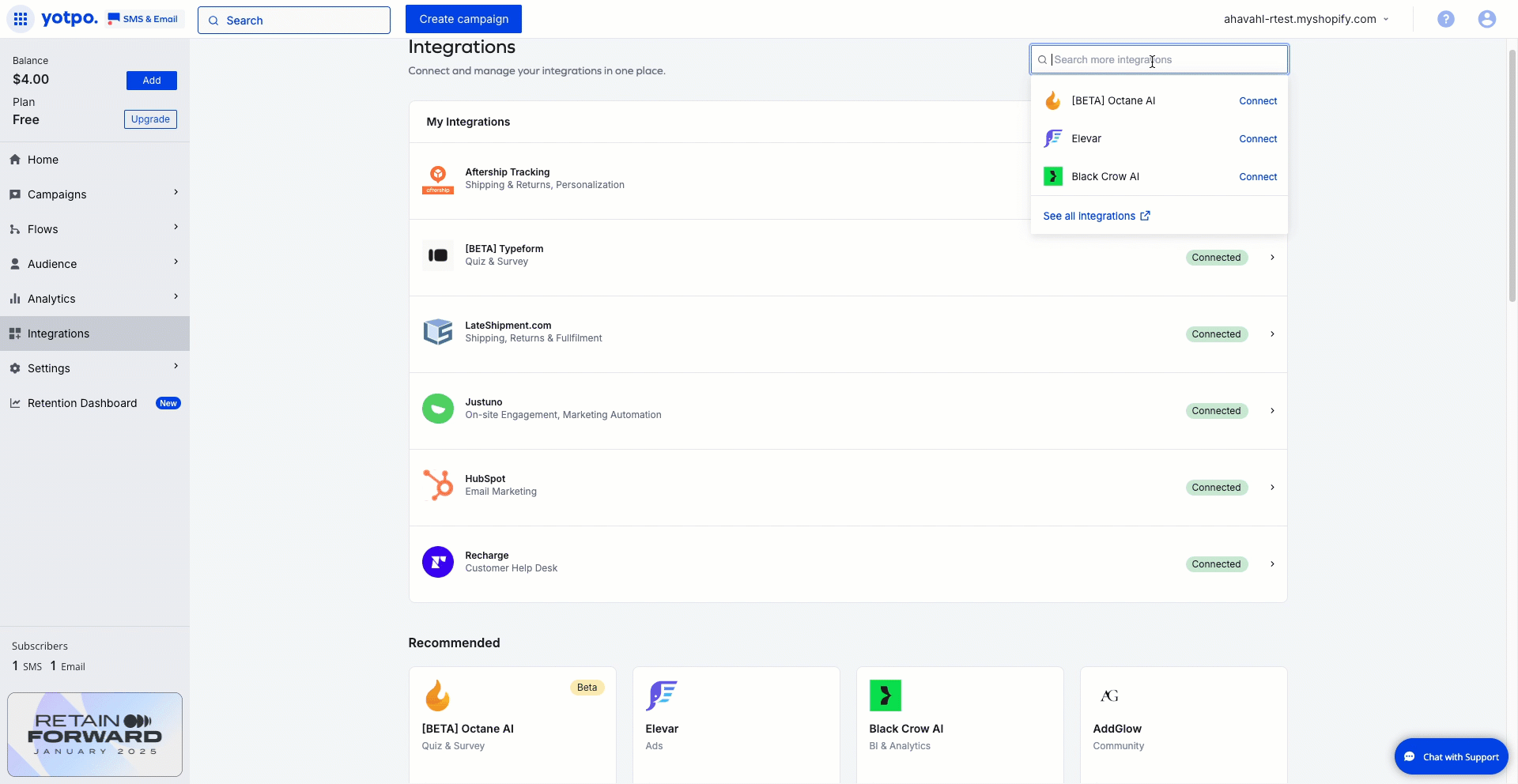Viewport: 1518px width, 784px height.
Task: Click the Upgrade plan button
Action: coord(150,119)
